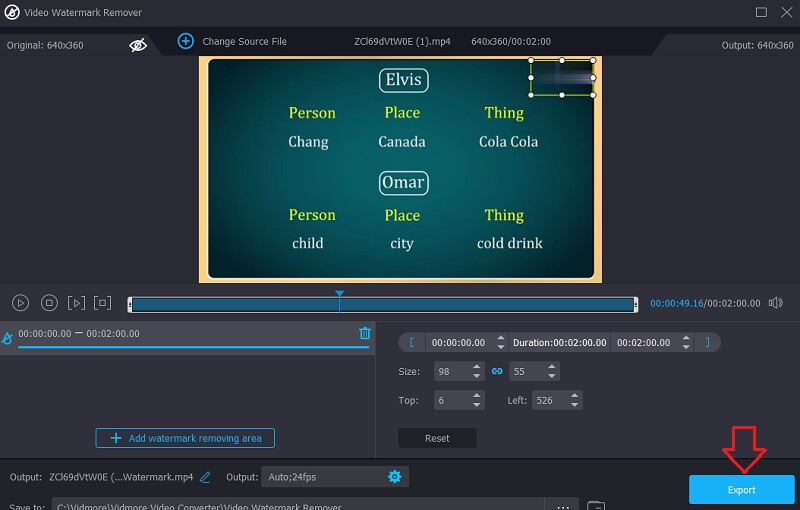This screenshot has height=510, width=800.
Task: Toggle the aspect ratio link lock
Action: (x=497, y=371)
